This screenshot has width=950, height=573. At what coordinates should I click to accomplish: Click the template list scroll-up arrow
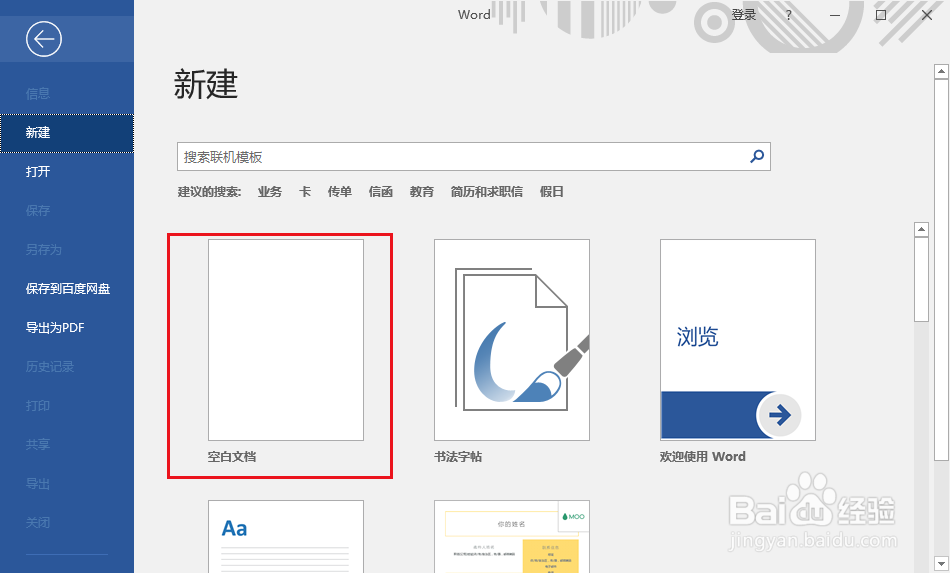[922, 230]
